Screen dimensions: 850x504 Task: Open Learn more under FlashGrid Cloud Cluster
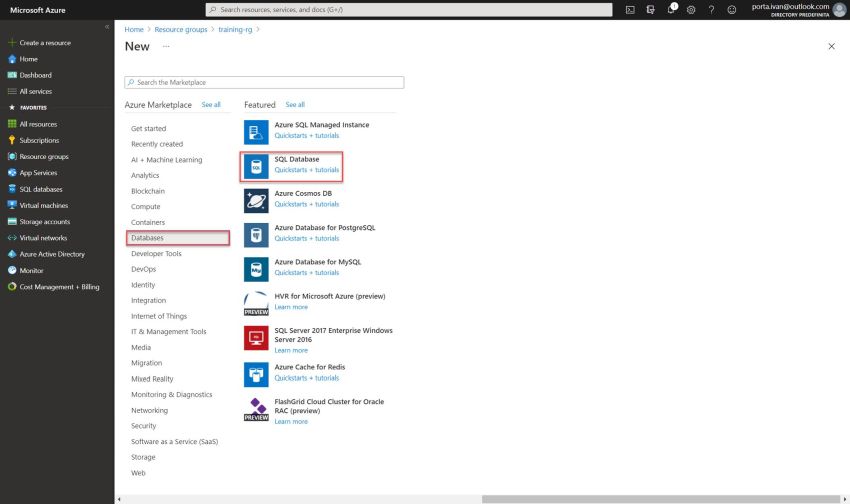point(291,422)
